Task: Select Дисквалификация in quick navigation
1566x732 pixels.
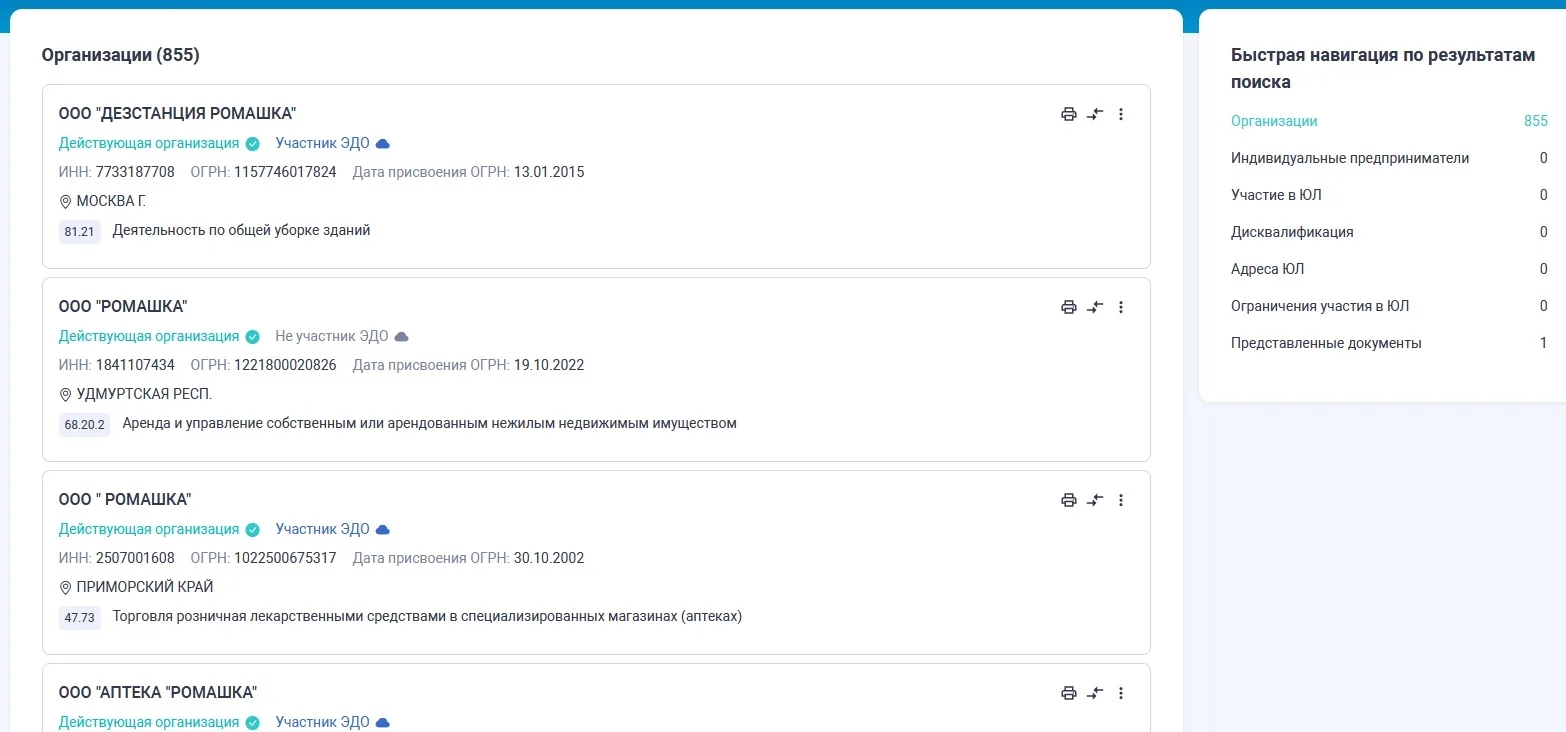Action: tap(1292, 232)
